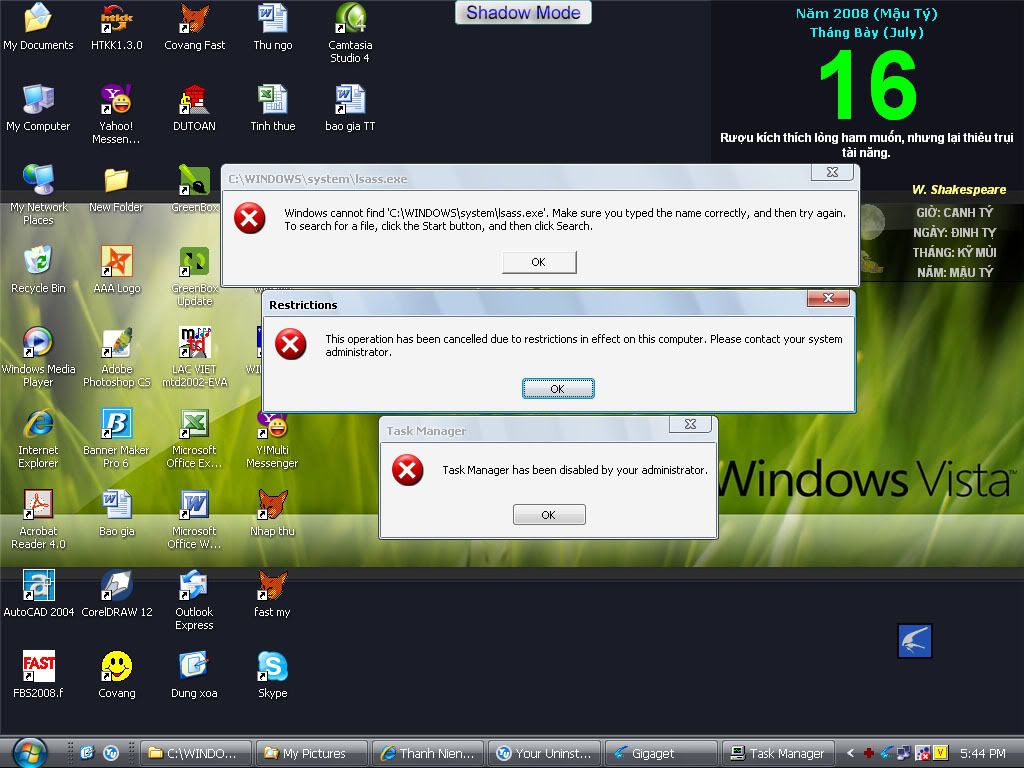Switch to Your Uninst... taskbar item

point(544,753)
